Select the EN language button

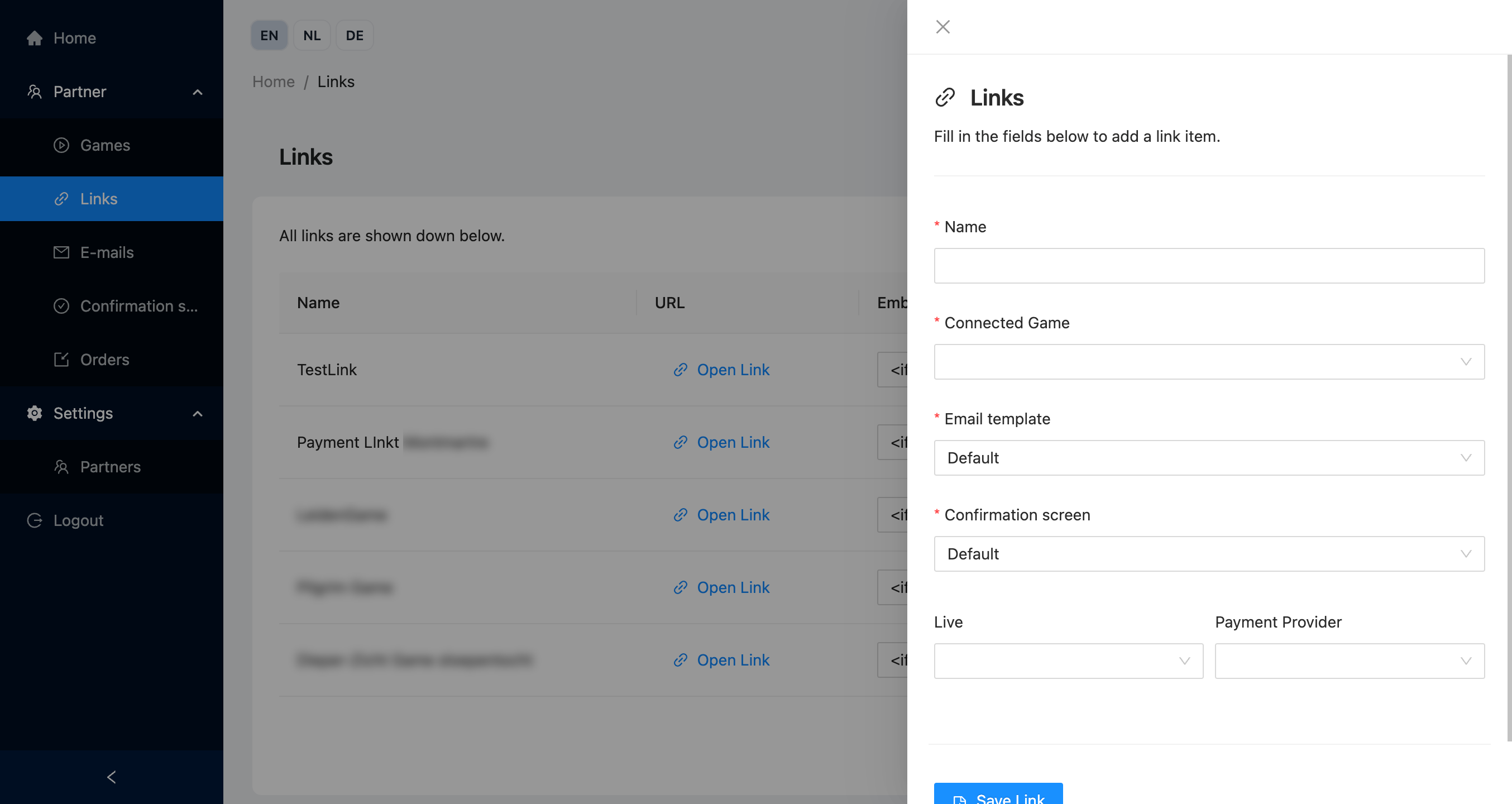click(269, 36)
